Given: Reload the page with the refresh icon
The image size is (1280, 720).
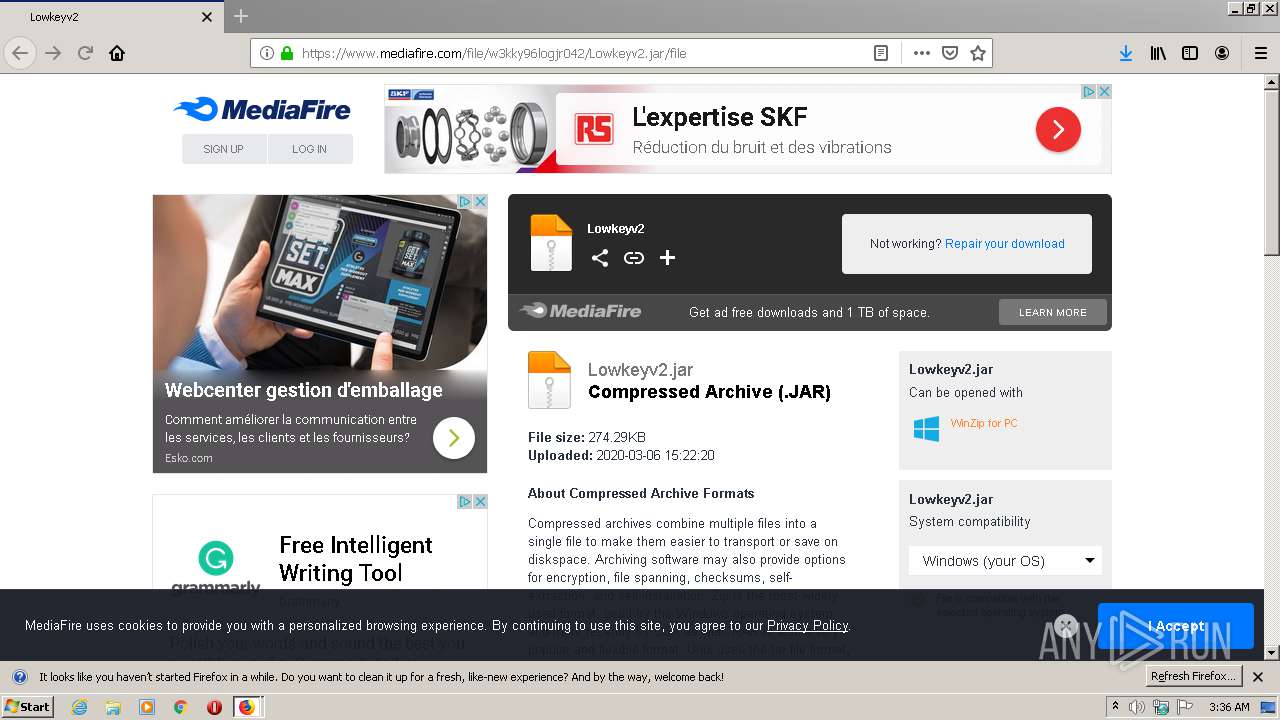Looking at the screenshot, I should coord(85,53).
